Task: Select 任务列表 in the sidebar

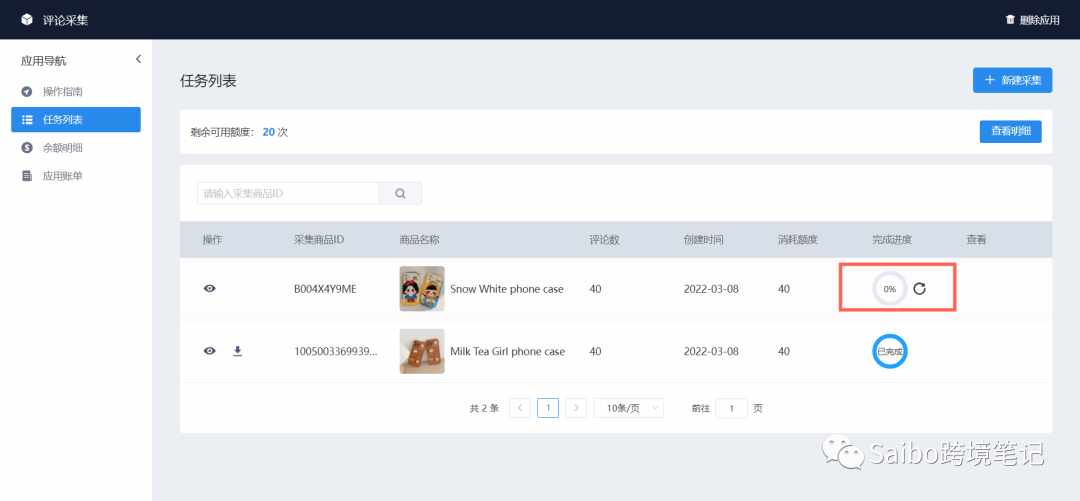Action: (76, 119)
